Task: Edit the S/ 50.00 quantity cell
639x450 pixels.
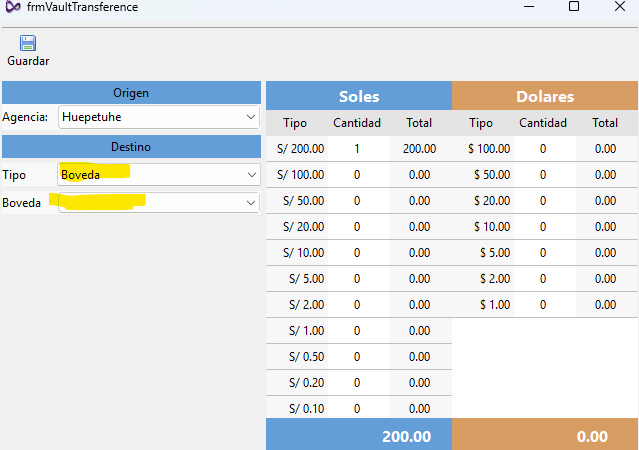Action: coord(357,200)
